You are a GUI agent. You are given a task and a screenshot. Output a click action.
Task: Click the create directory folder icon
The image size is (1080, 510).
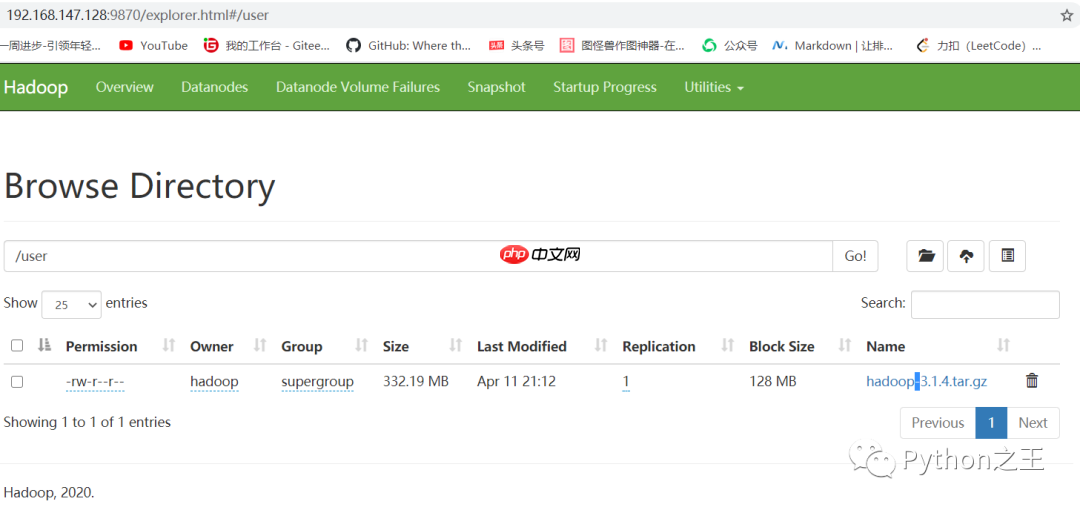[x=925, y=256]
